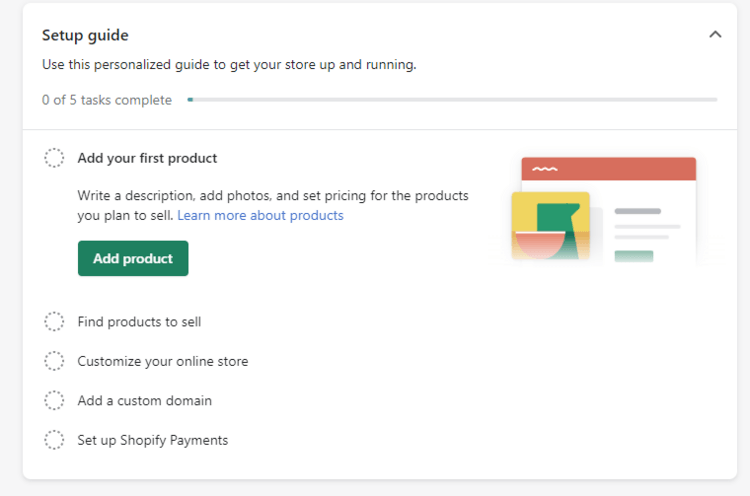Click the tasks completion progress bar
750x496 pixels.
[452, 100]
